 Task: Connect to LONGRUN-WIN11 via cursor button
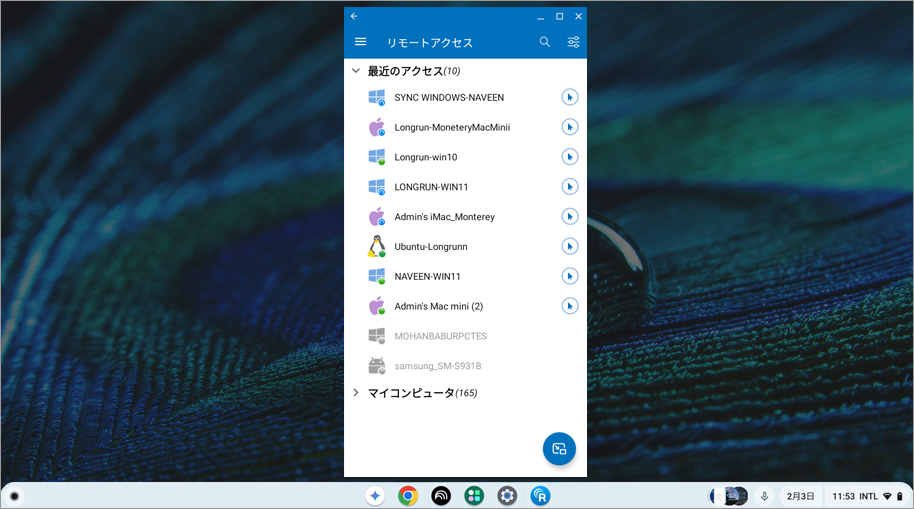pyautogui.click(x=570, y=187)
